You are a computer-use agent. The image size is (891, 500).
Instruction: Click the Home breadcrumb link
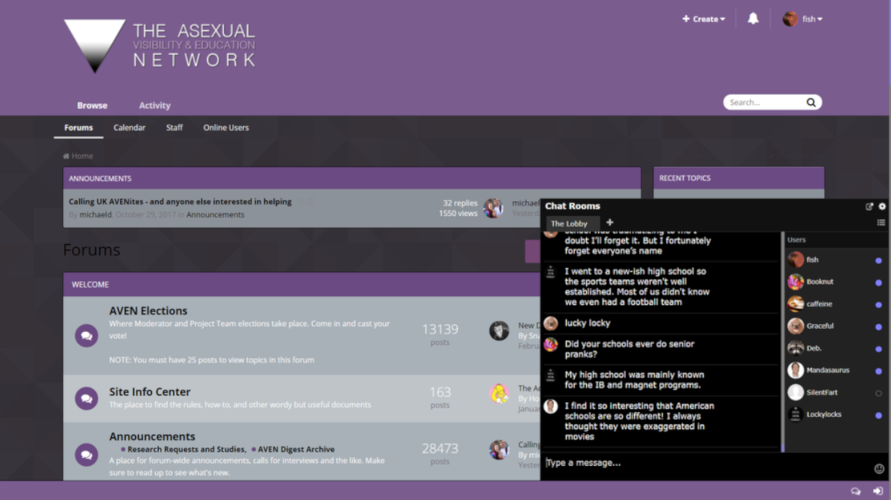[x=82, y=156]
